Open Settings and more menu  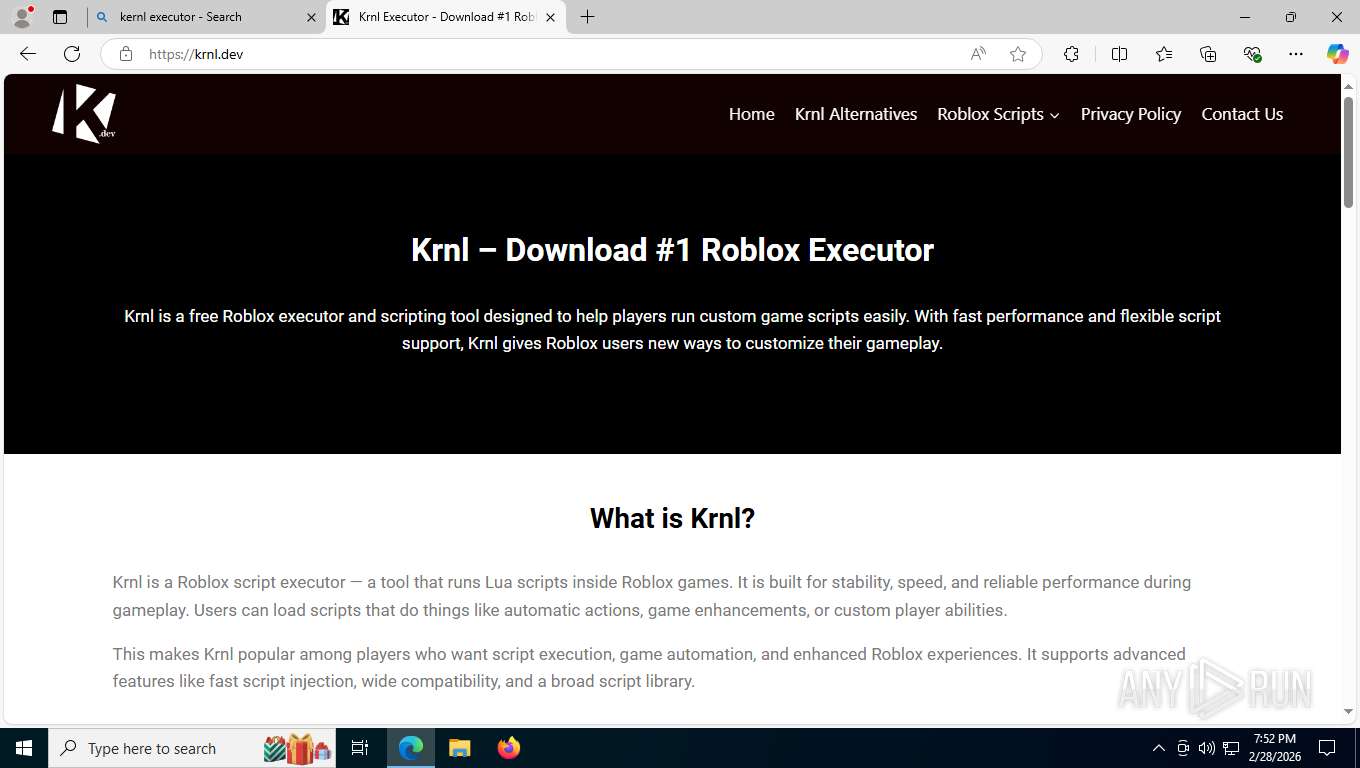click(1296, 54)
